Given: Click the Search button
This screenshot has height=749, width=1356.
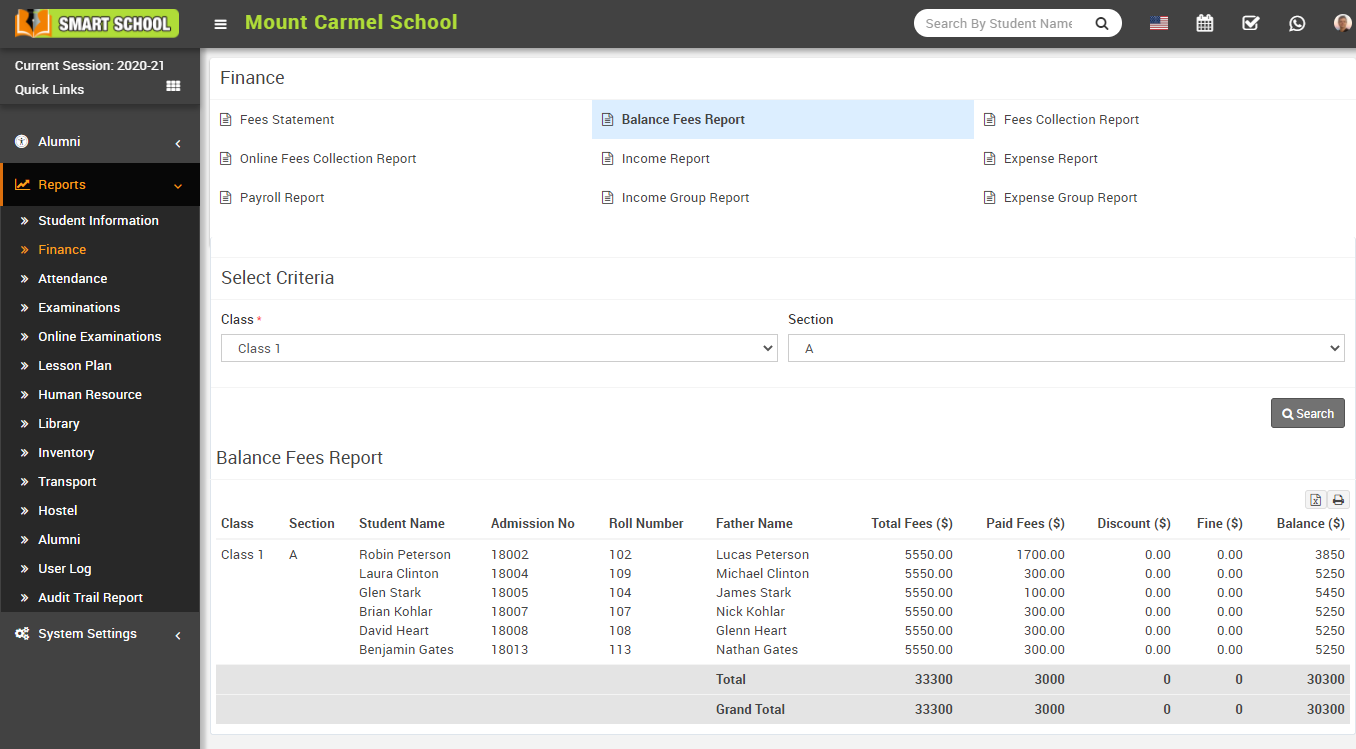Looking at the screenshot, I should point(1307,412).
